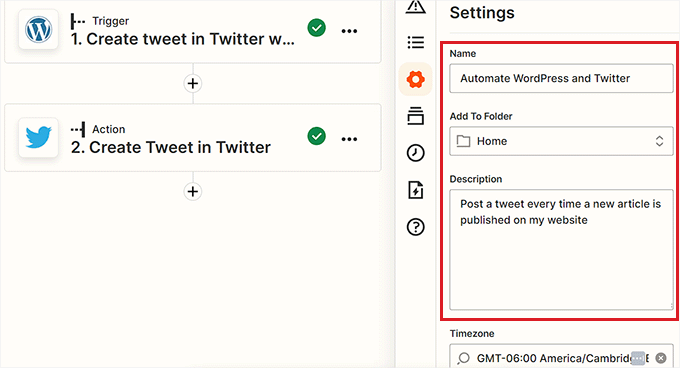Open the warning triangle status panel
The height and width of the screenshot is (368, 680).
[415, 7]
